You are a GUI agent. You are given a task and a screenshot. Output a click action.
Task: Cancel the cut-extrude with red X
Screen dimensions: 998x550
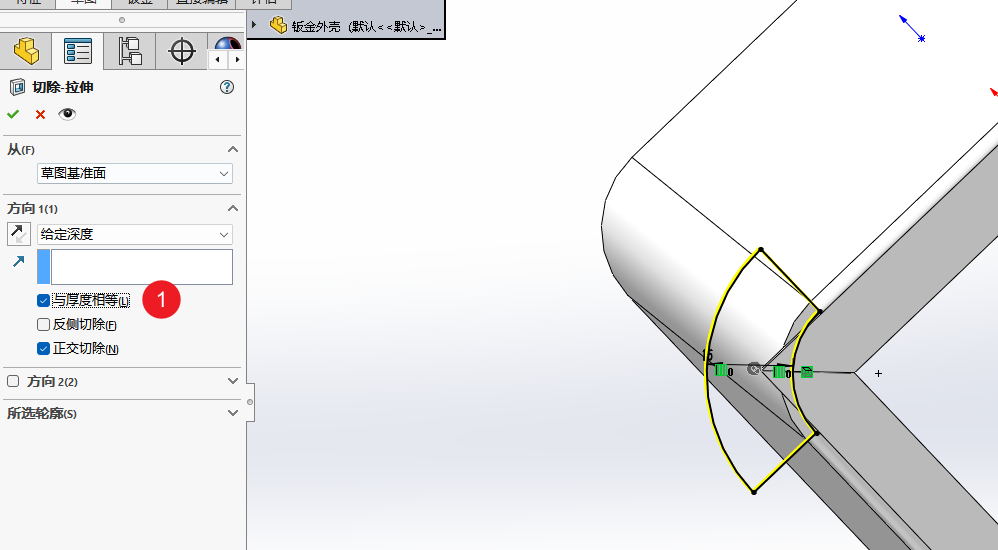click(x=40, y=114)
